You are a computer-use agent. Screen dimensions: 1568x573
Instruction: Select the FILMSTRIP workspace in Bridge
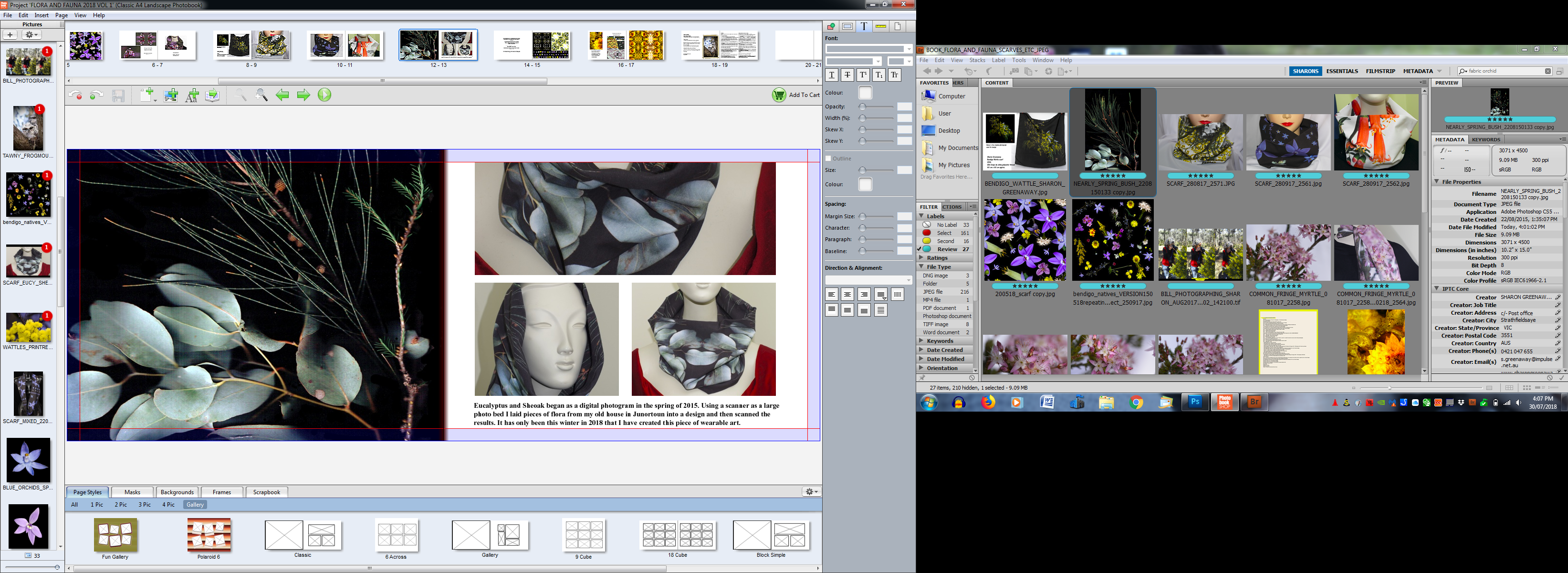click(x=1380, y=71)
